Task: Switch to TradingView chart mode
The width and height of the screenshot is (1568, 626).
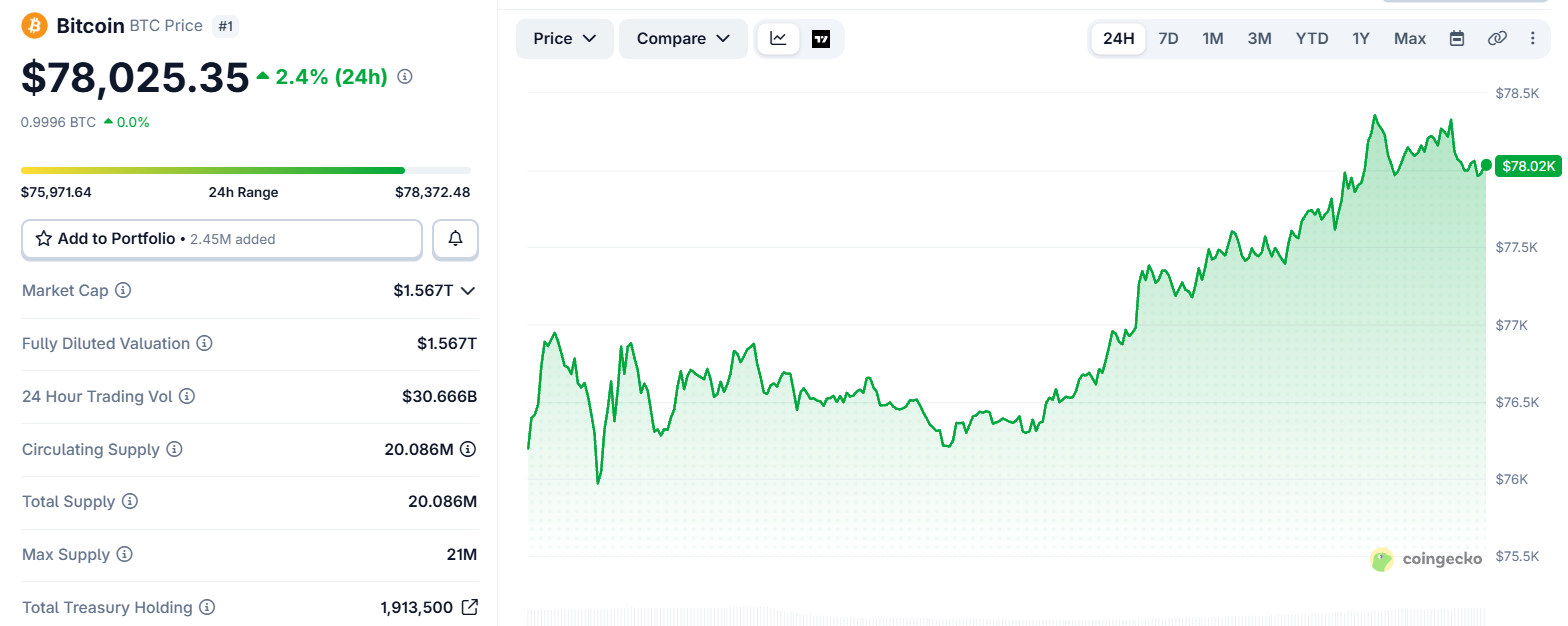Action: click(821, 39)
